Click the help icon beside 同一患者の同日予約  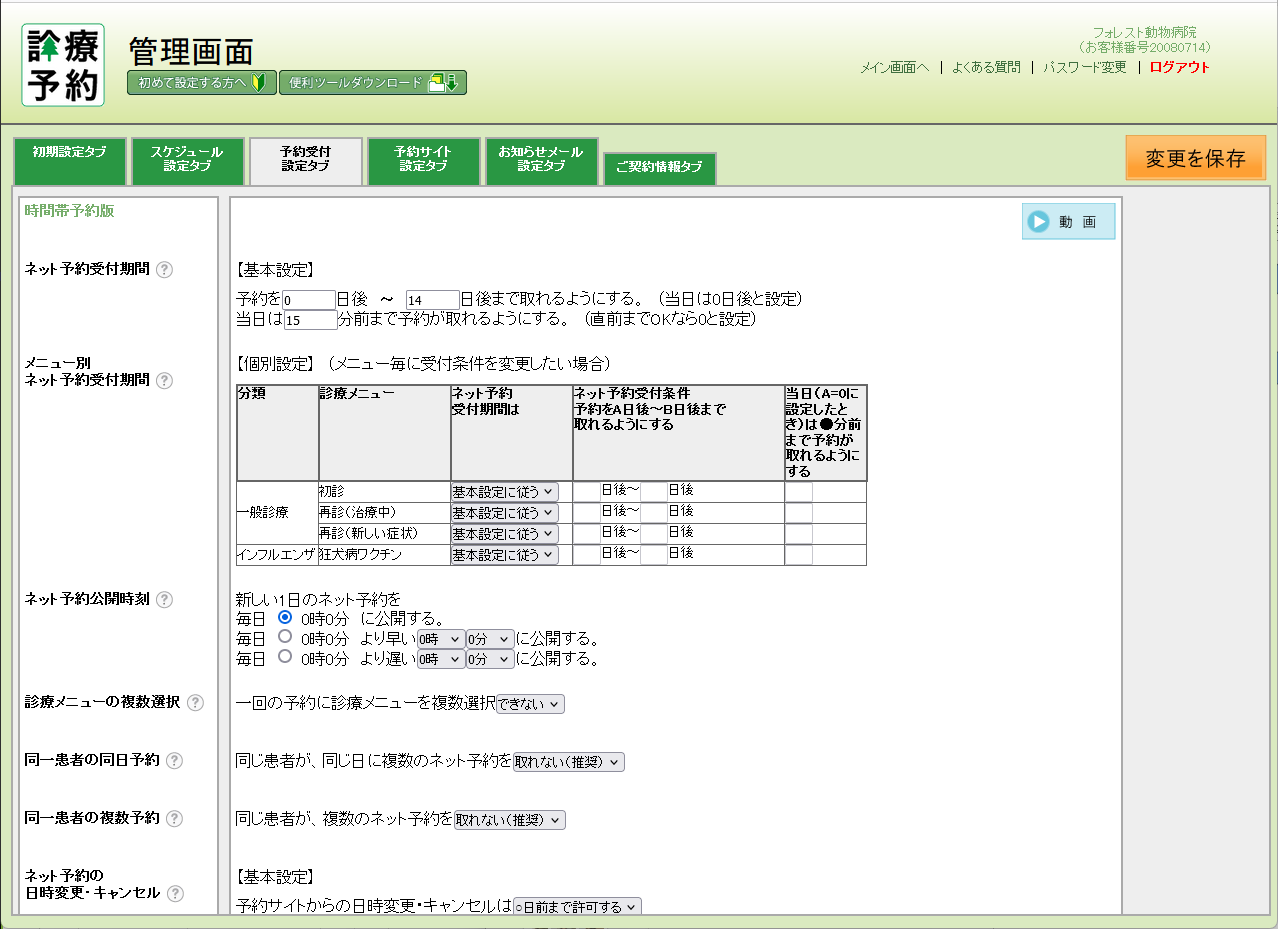(x=175, y=760)
